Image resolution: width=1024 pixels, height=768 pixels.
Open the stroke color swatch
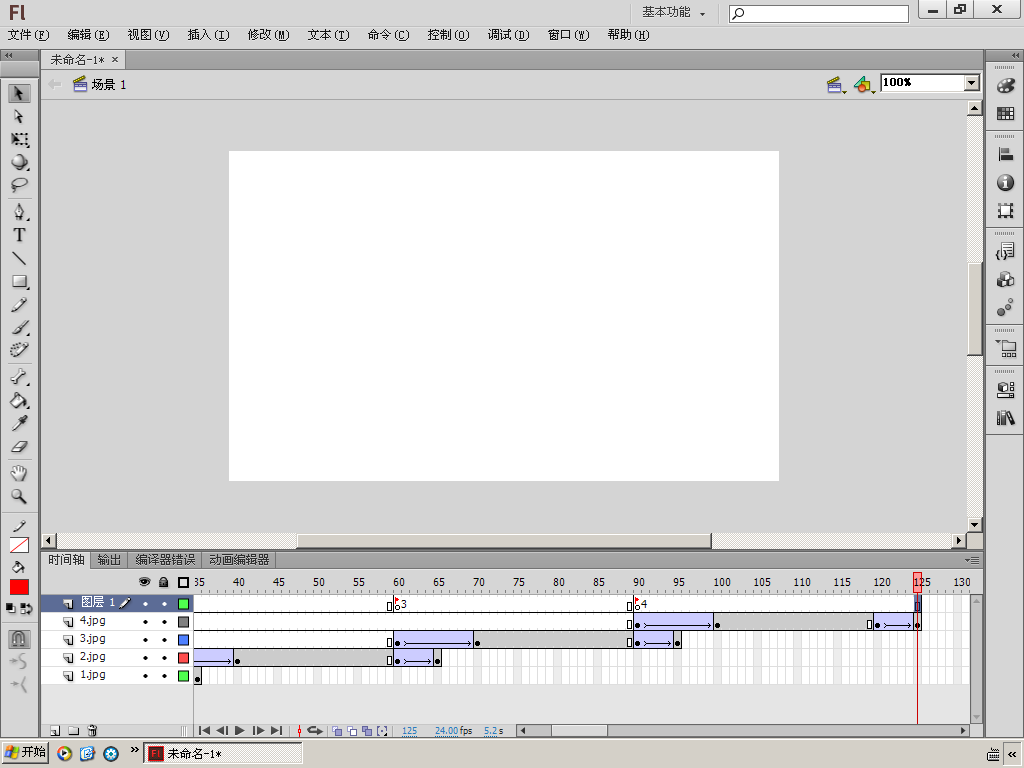click(19, 545)
